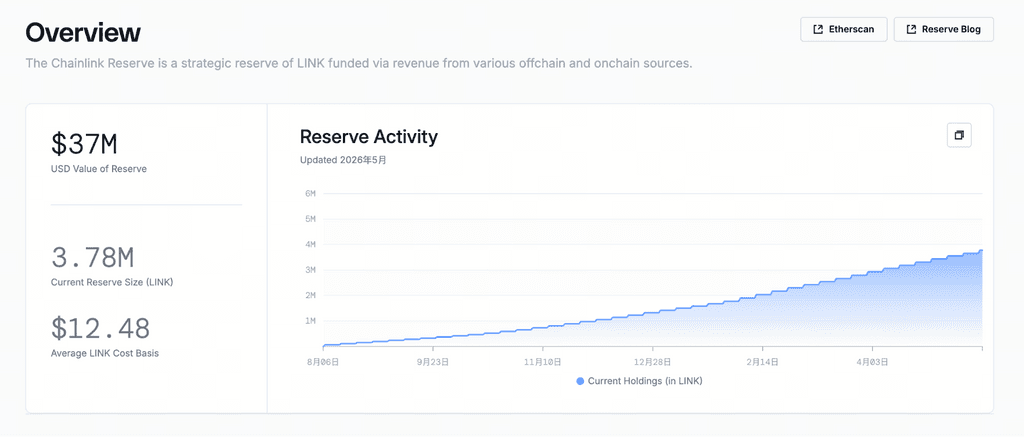Toggle the Current Holdings (in LINK) legend
The image size is (1024, 437).
coord(639,381)
